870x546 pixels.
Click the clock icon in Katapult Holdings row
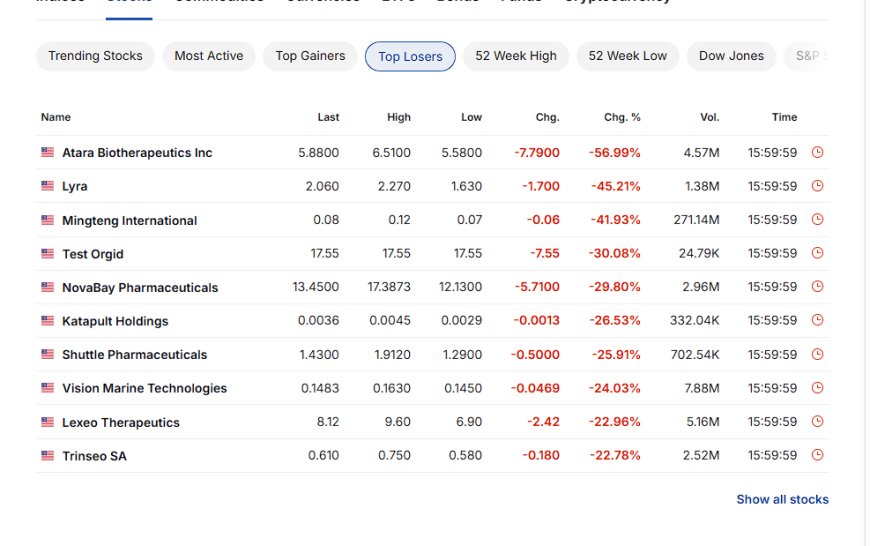tap(817, 320)
